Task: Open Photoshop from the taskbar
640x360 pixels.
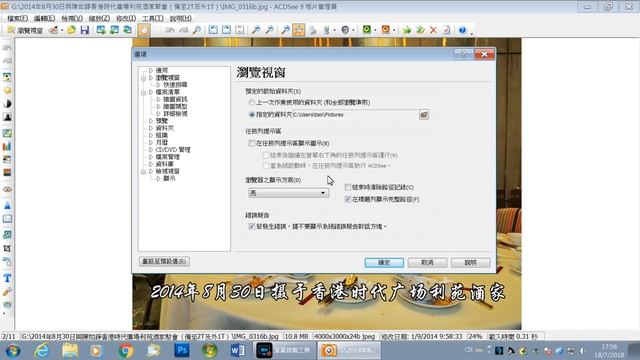Action: tap(182, 350)
